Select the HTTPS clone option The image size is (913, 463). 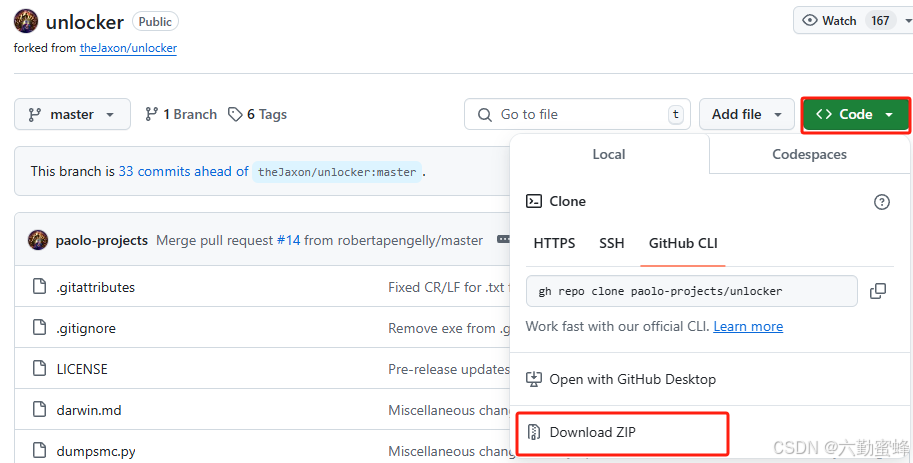click(x=554, y=243)
